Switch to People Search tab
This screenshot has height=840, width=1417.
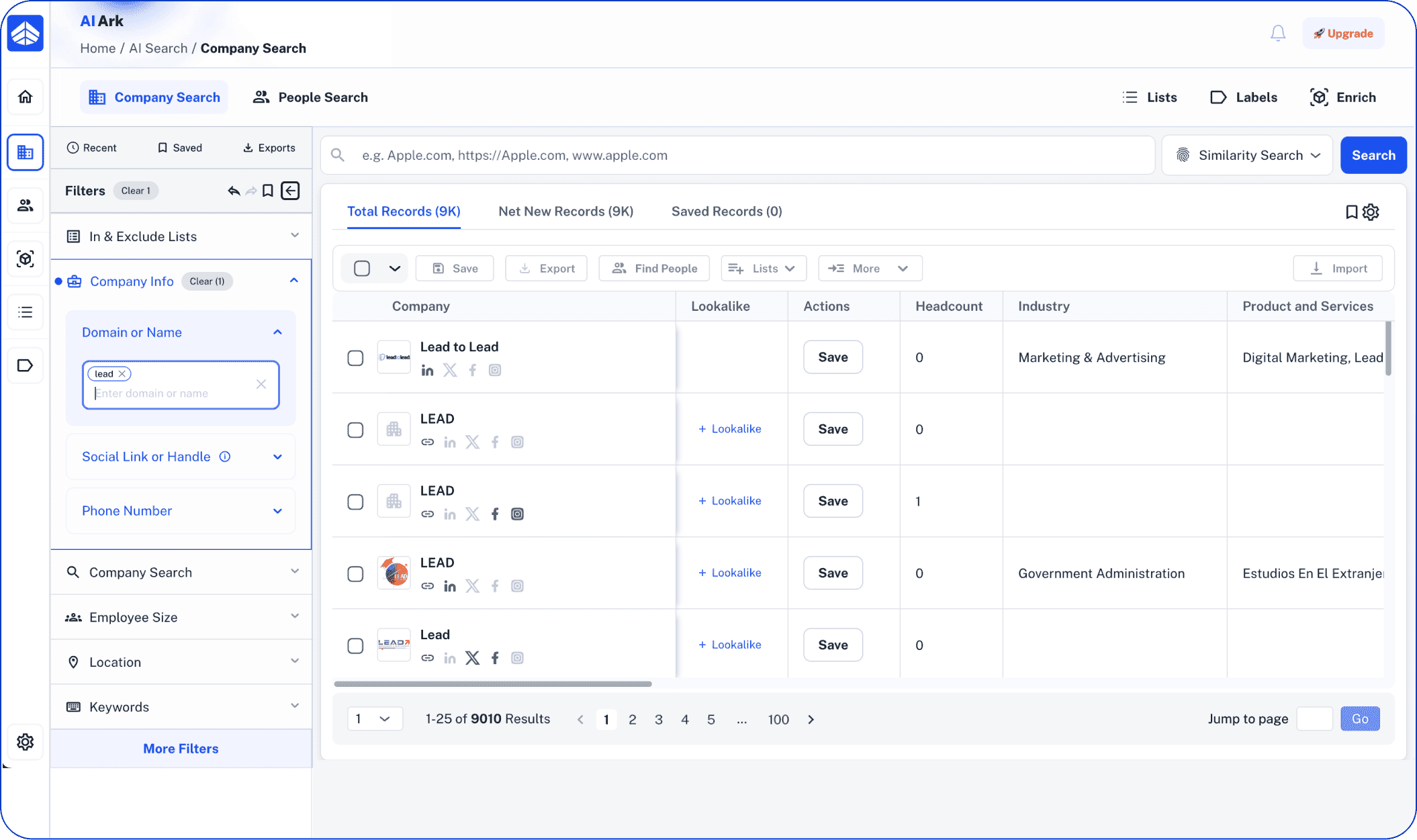pyautogui.click(x=310, y=97)
